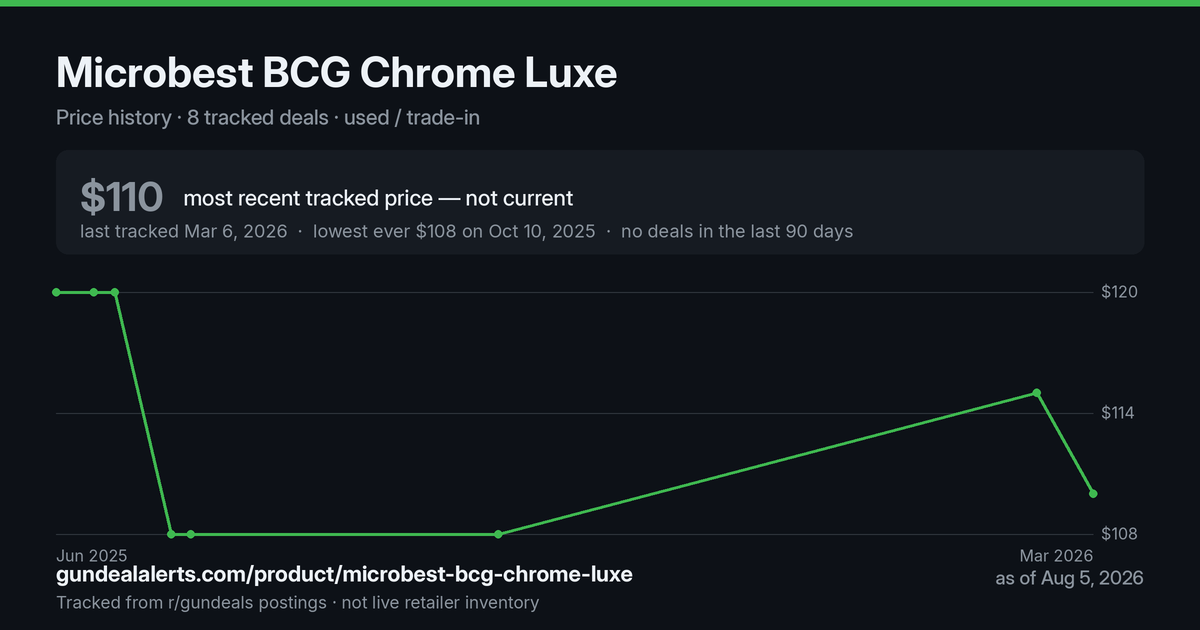Click the $108 point where the line starts rising
The width and height of the screenshot is (1200, 630).
pyautogui.click(x=499, y=534)
